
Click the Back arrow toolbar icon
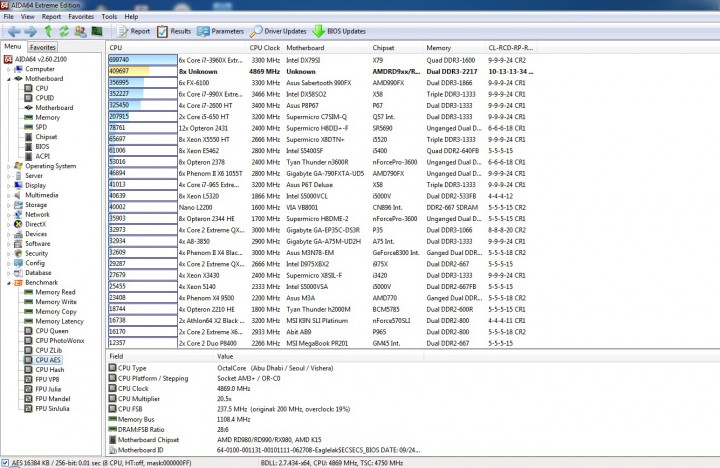pyautogui.click(x=14, y=31)
